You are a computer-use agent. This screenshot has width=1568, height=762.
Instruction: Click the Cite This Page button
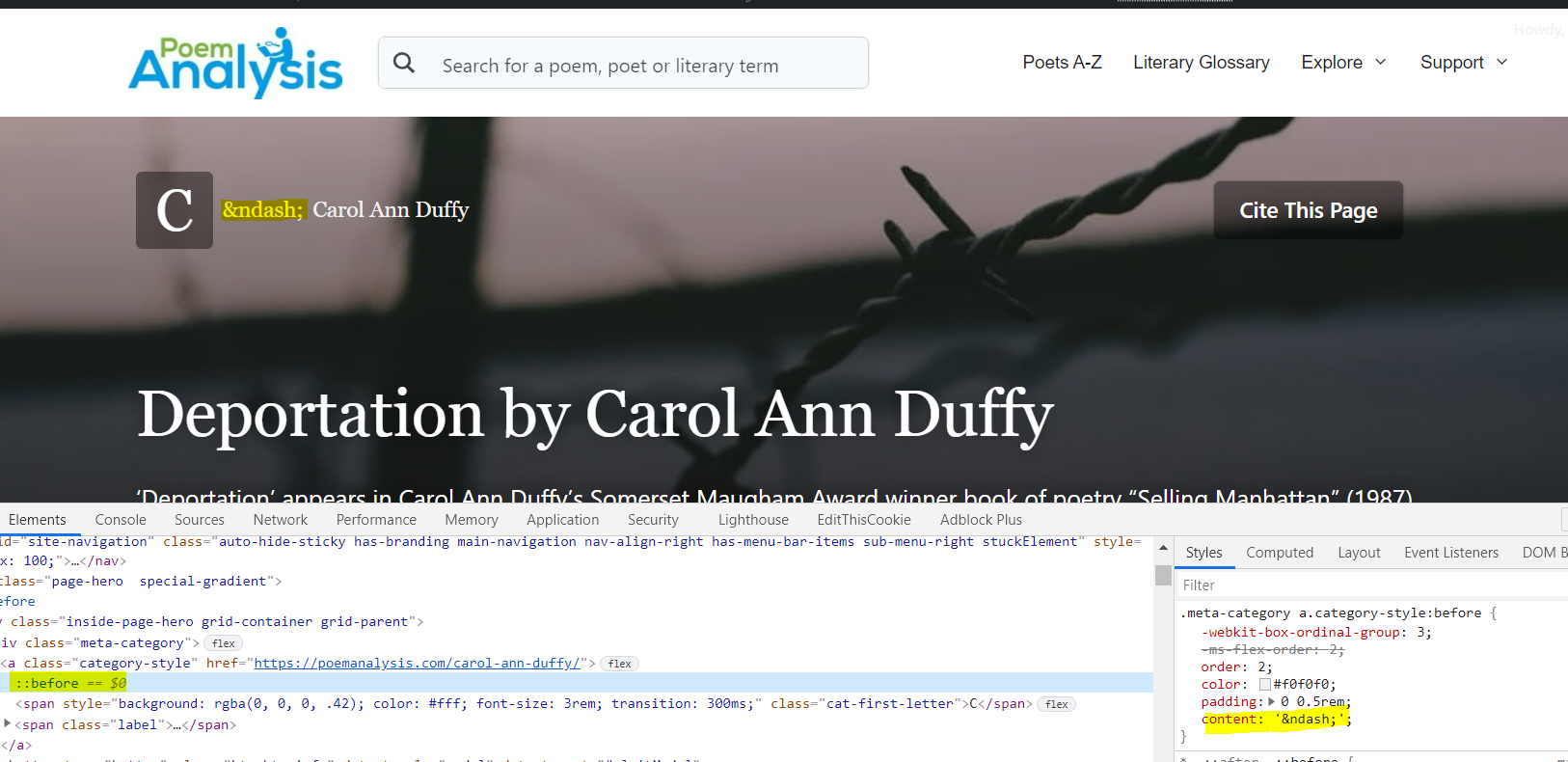(x=1308, y=210)
